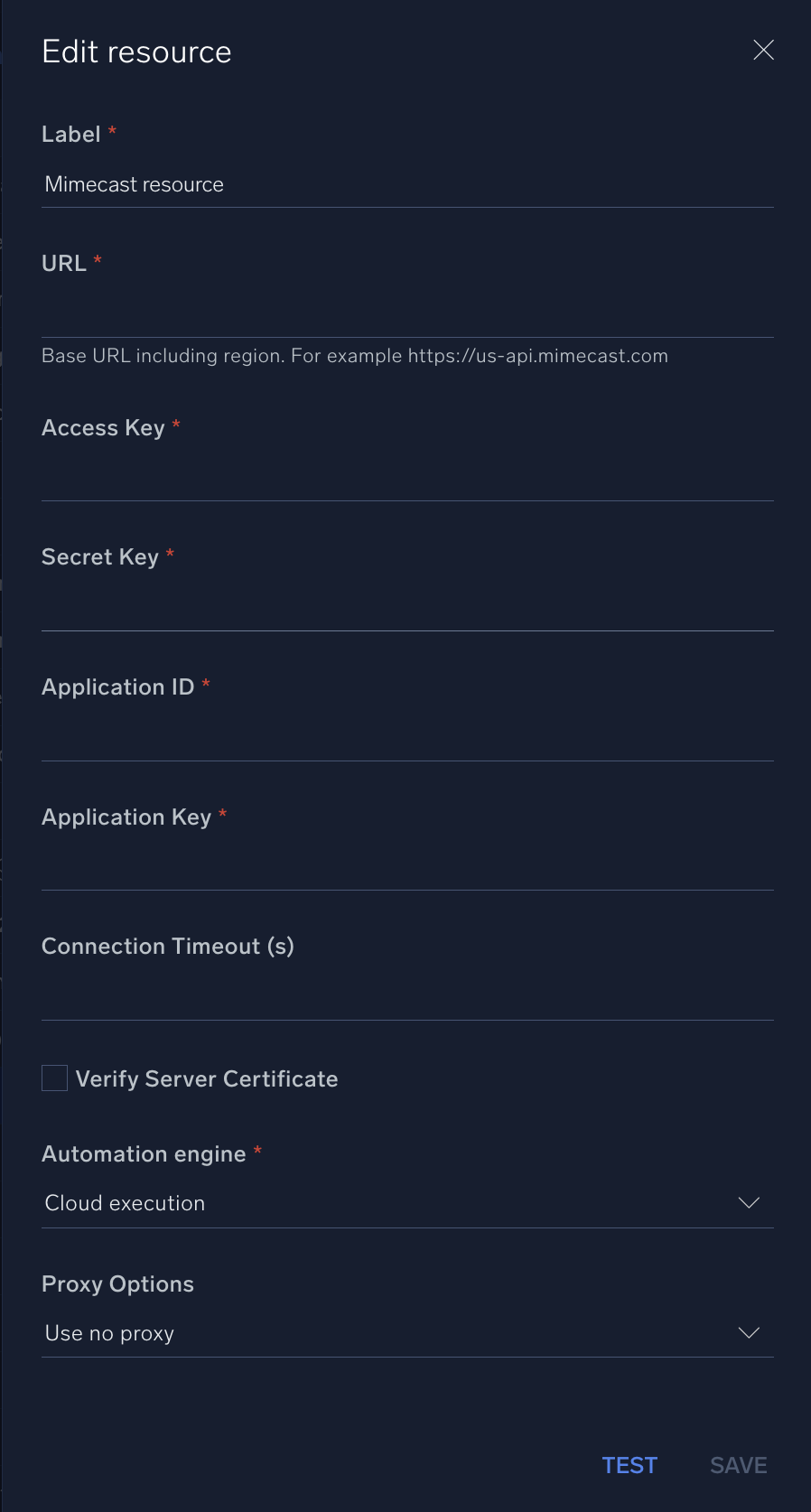Click the Access Key field
The width and height of the screenshot is (811, 1512).
tap(406, 477)
